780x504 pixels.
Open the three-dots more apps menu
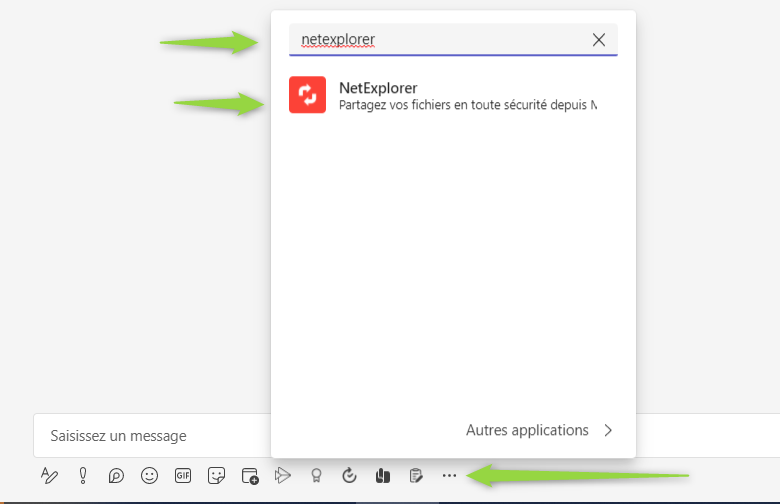click(x=449, y=476)
